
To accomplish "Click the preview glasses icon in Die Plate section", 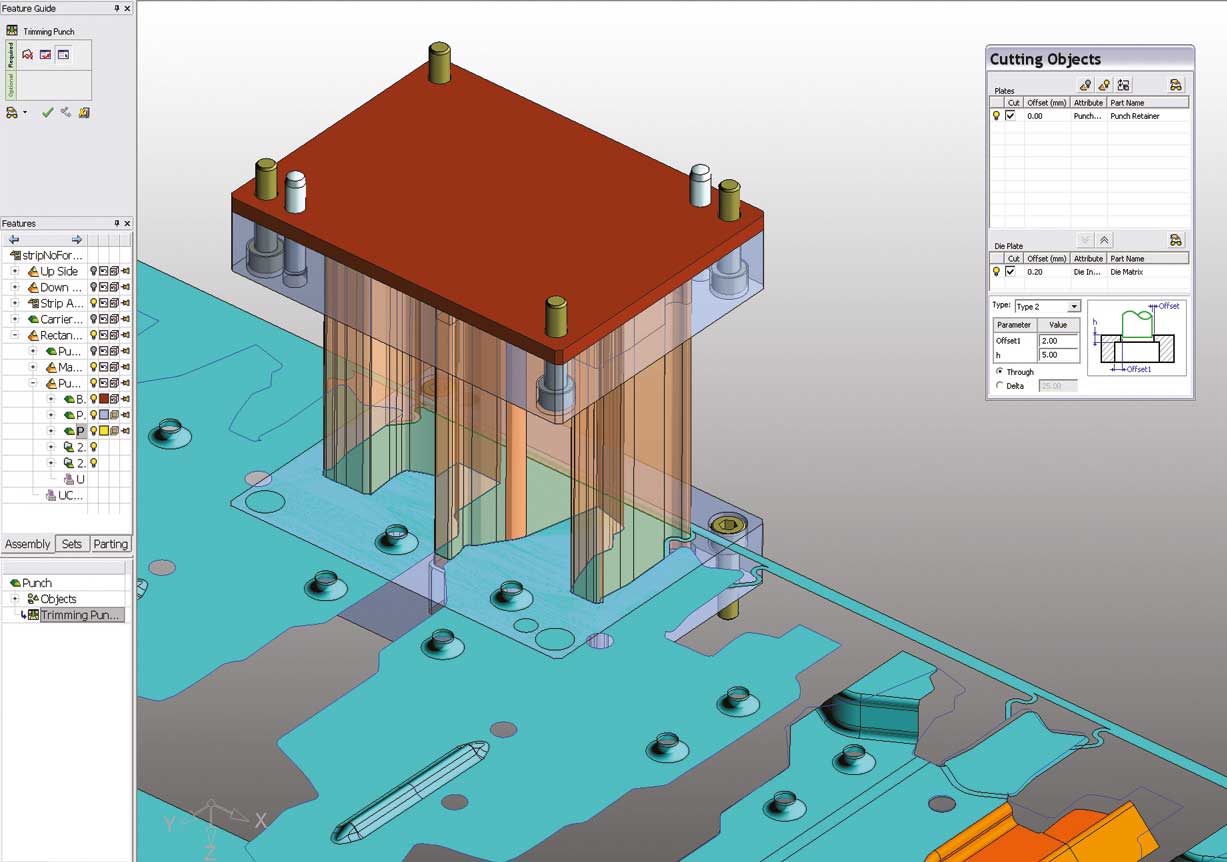I will point(1175,240).
